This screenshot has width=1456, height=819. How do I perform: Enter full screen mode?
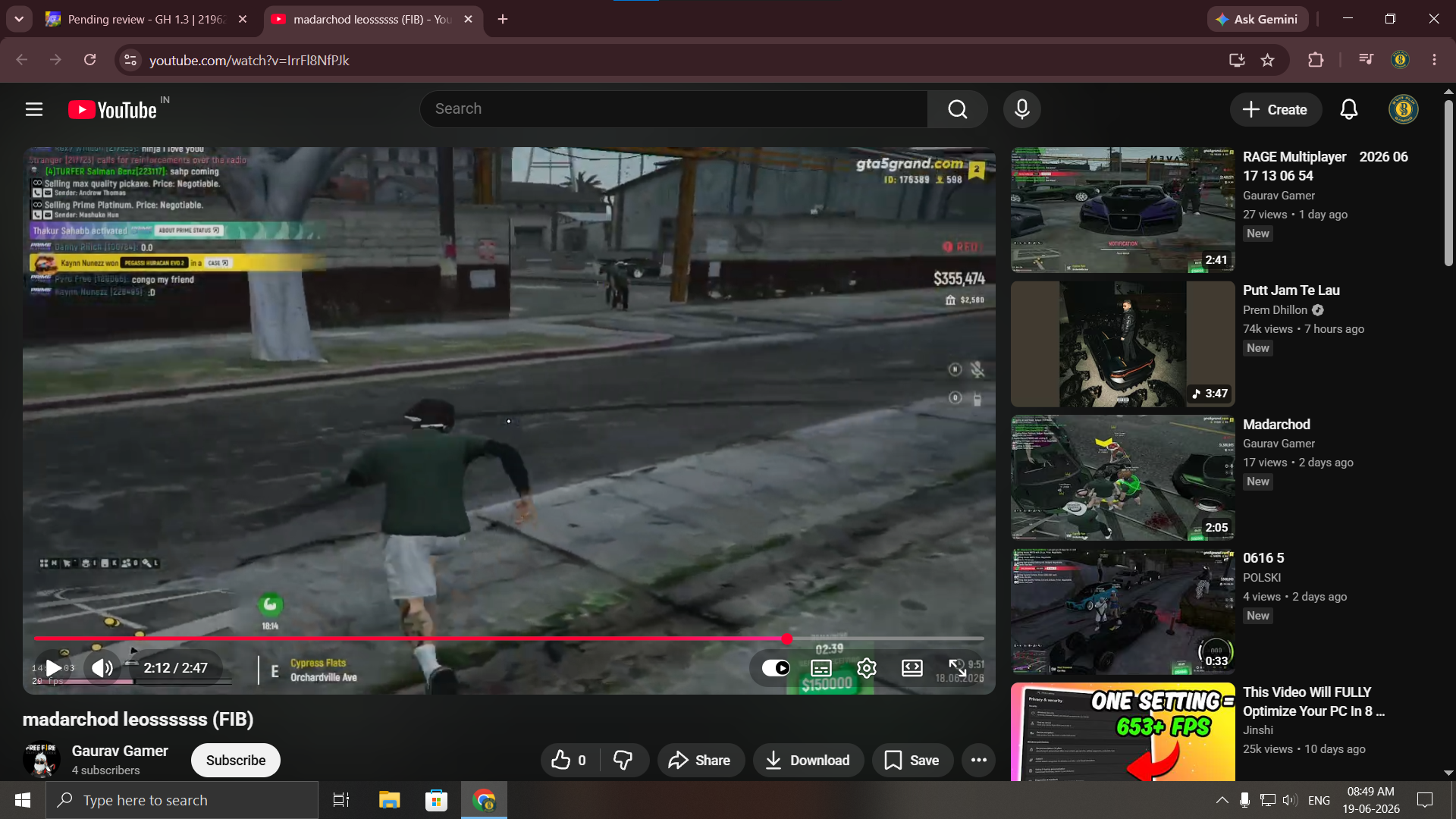(958, 668)
